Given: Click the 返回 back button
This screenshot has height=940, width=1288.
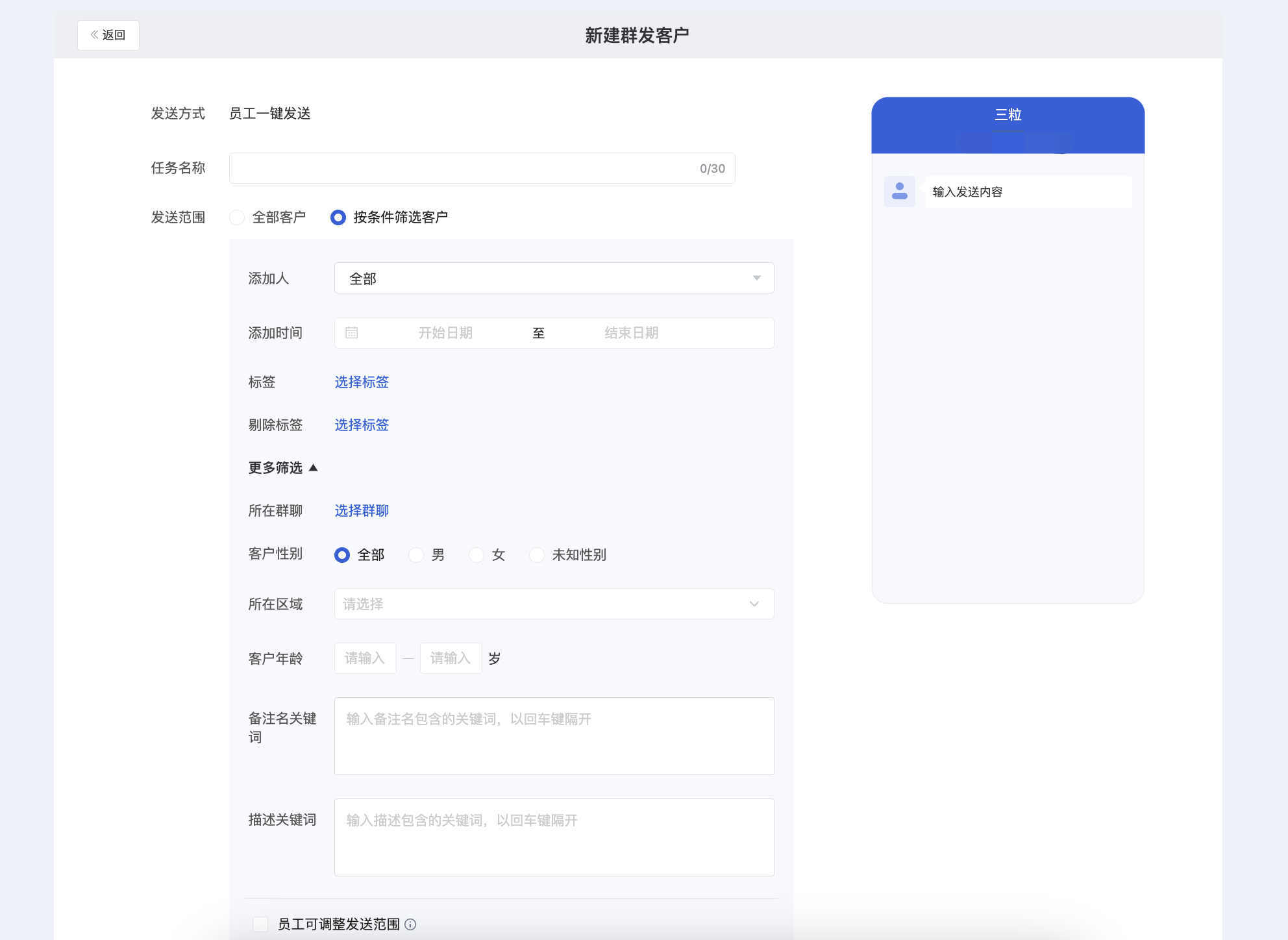Looking at the screenshot, I should pos(108,35).
